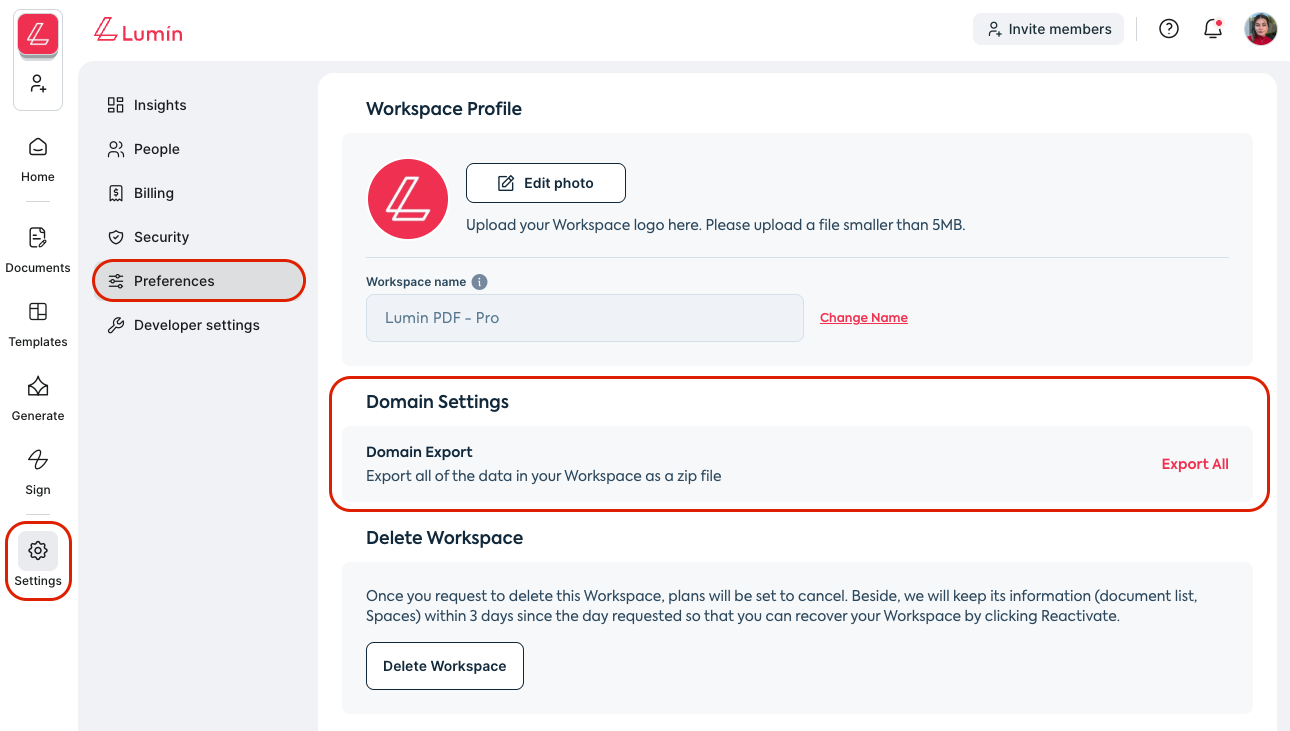Image resolution: width=1290 pixels, height=731 pixels.
Task: Click the Change Name link
Action: pyautogui.click(x=864, y=318)
